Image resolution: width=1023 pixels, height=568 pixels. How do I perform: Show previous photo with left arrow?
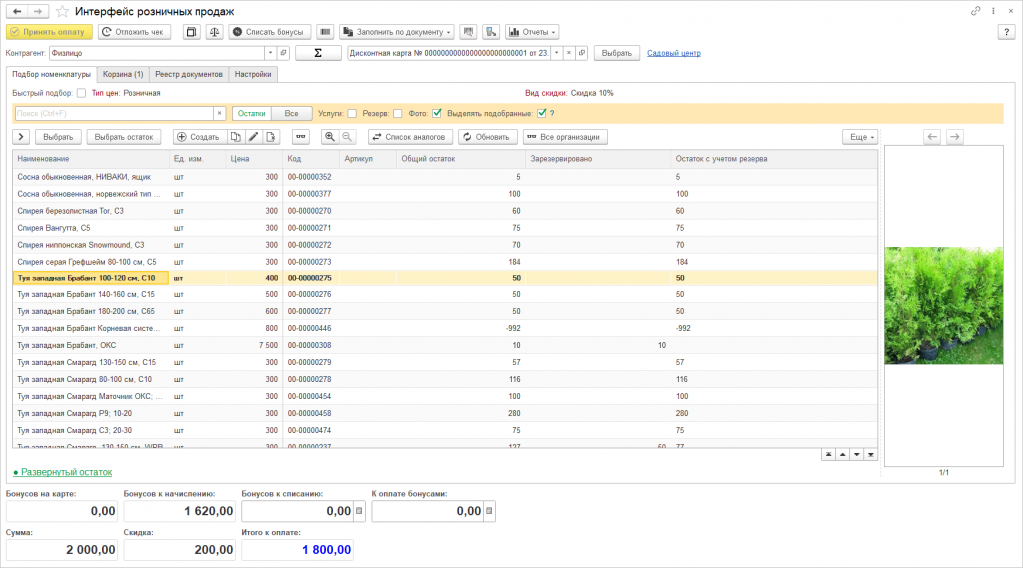click(932, 137)
